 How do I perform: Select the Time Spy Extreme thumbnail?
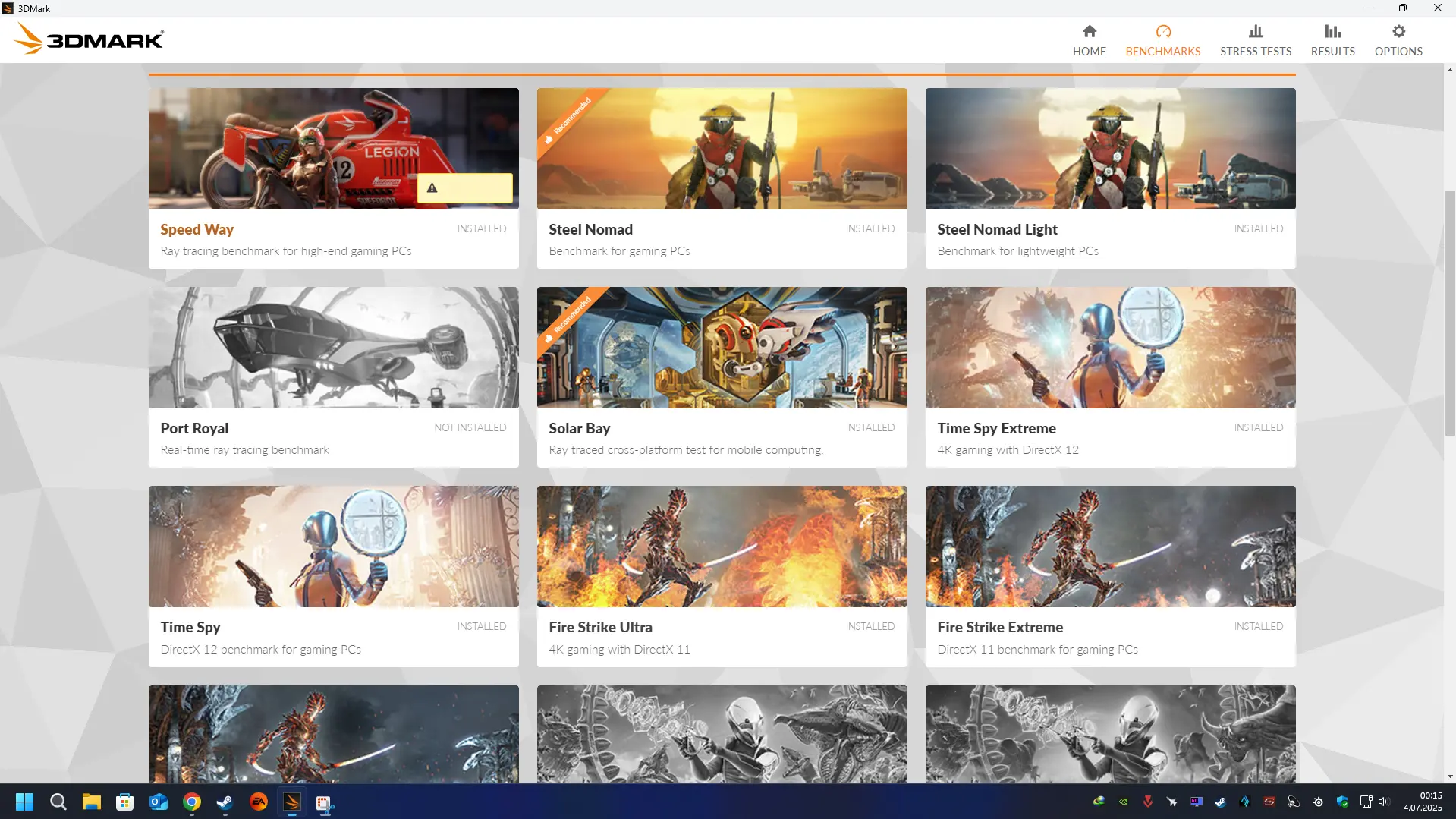1110,348
